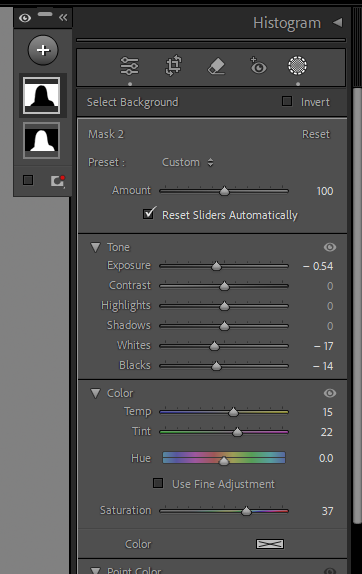Click the Whites slider handle

[x=214, y=346]
